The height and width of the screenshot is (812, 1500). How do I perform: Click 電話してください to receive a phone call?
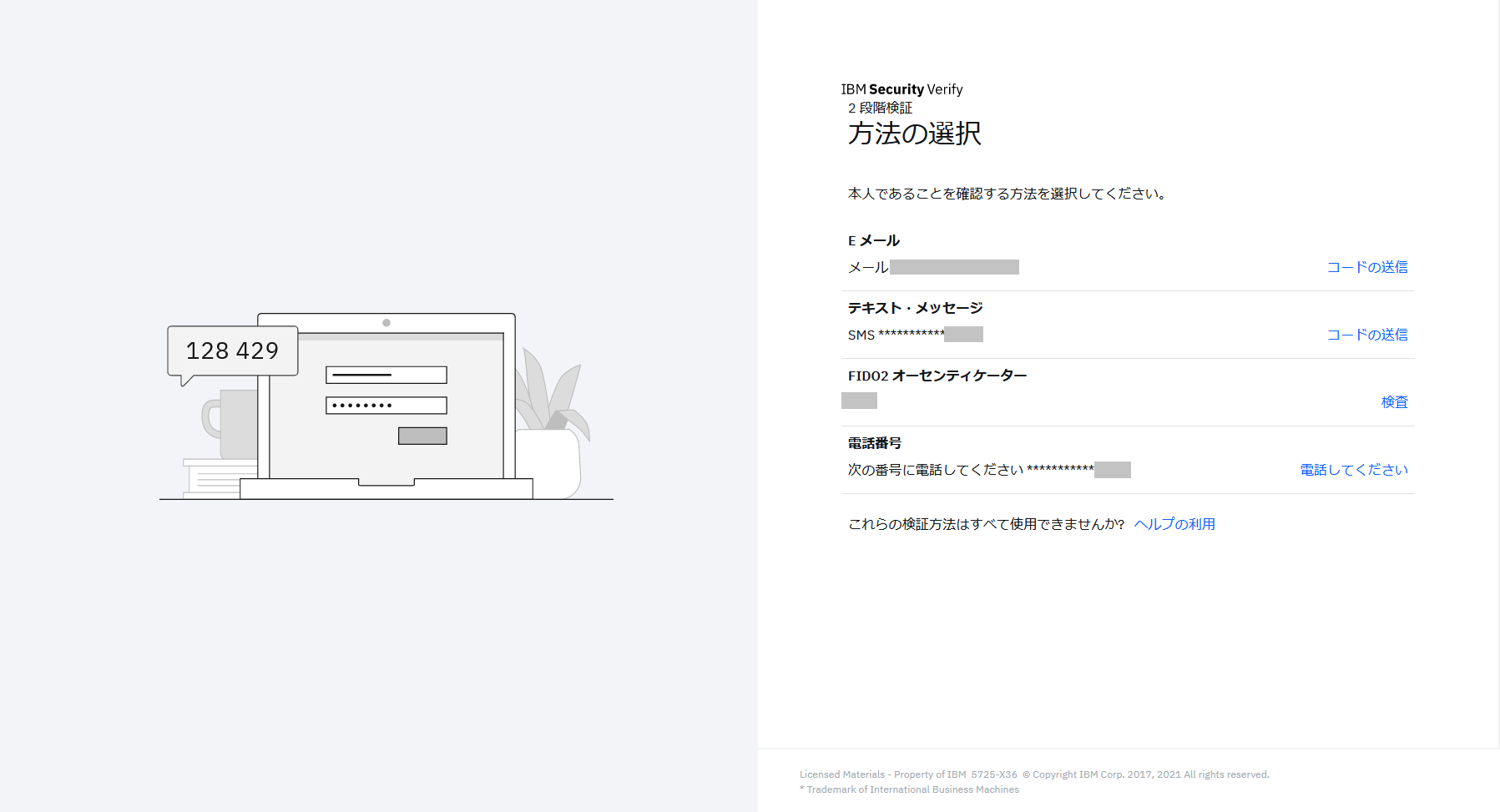coord(1352,469)
